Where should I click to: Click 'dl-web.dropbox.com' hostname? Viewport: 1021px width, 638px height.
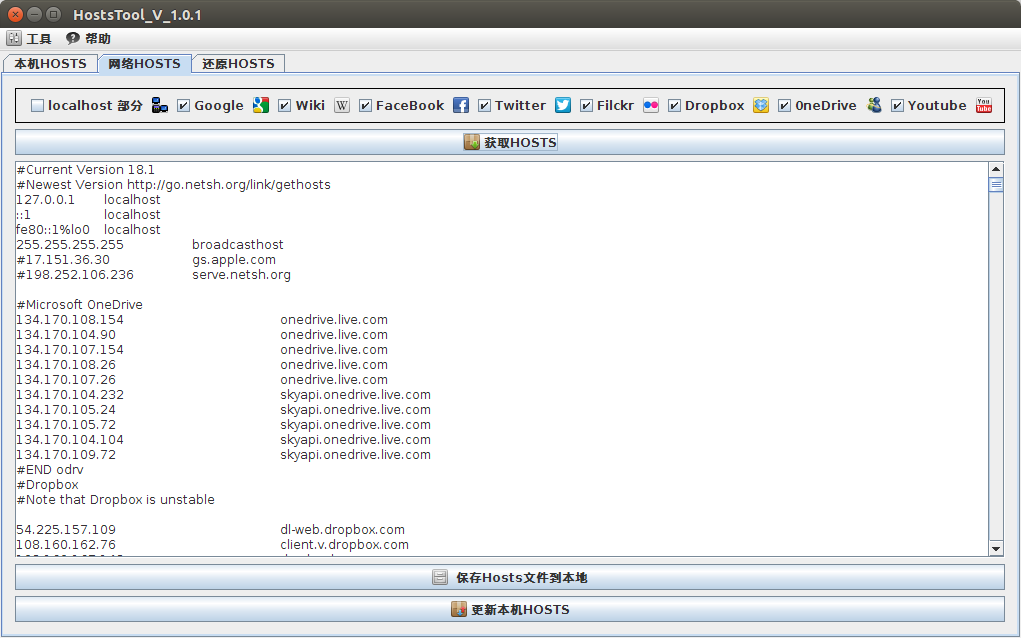click(343, 529)
